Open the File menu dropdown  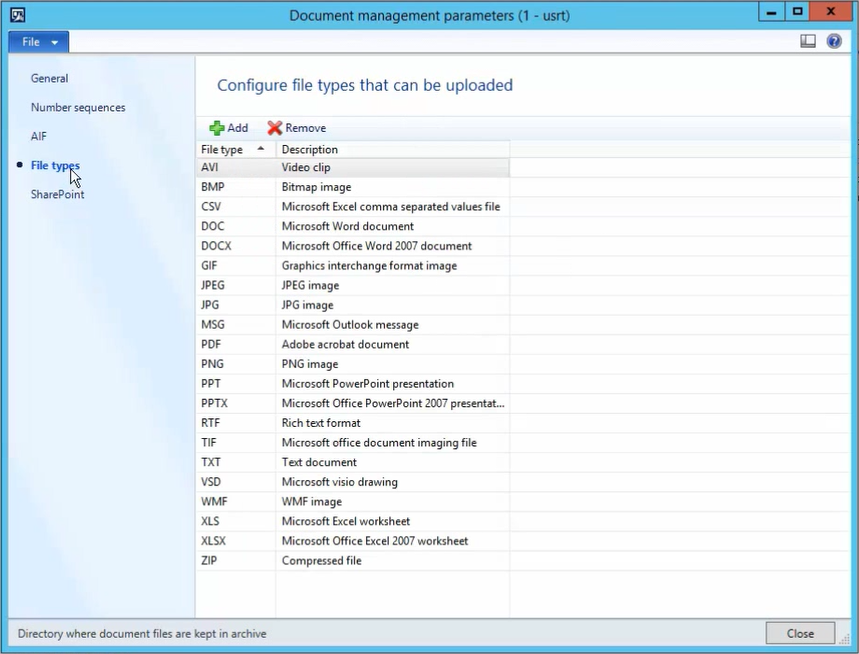click(39, 42)
